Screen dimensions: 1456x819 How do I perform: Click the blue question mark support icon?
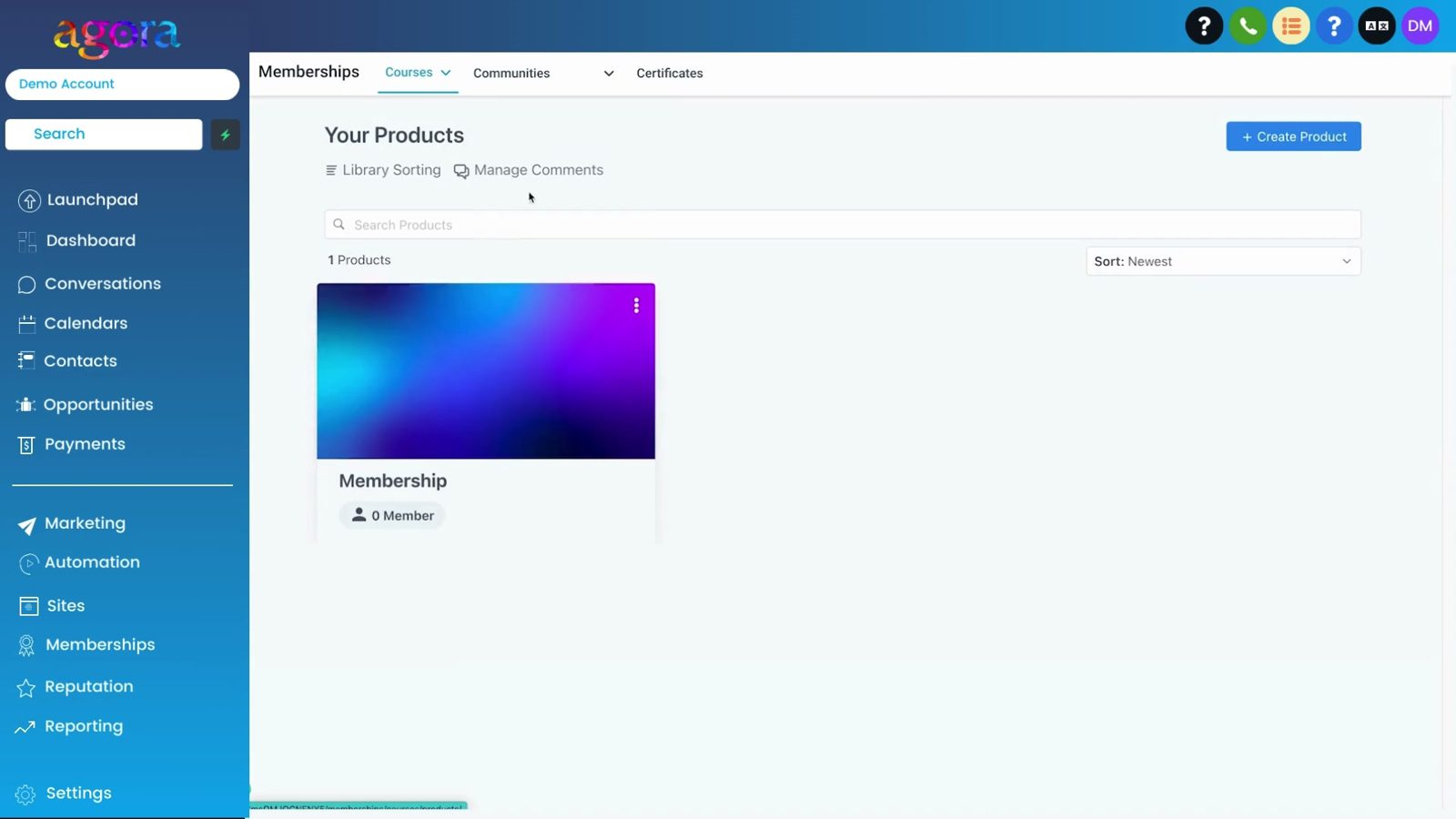1334,25
